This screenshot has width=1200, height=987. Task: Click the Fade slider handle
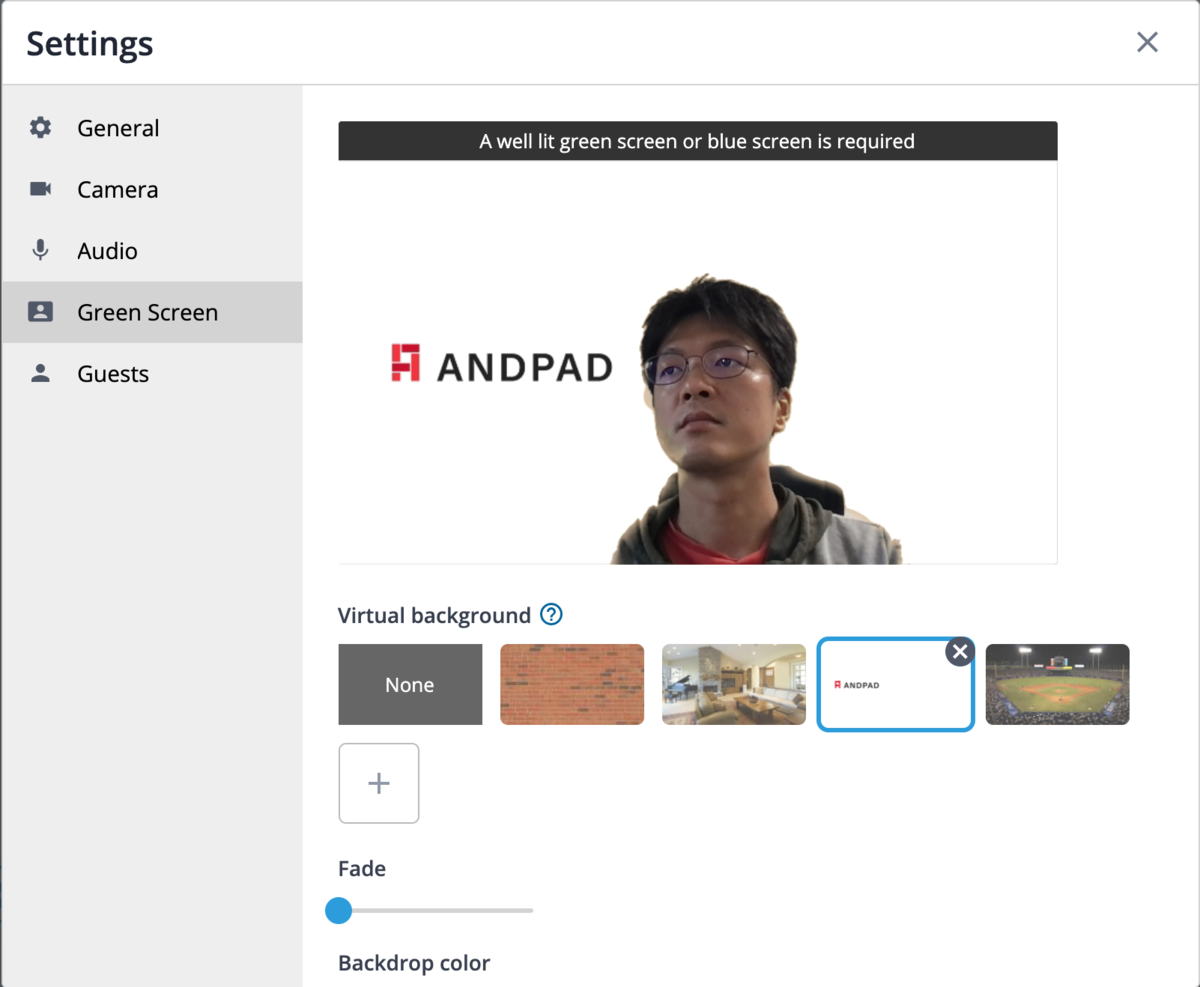[x=339, y=910]
